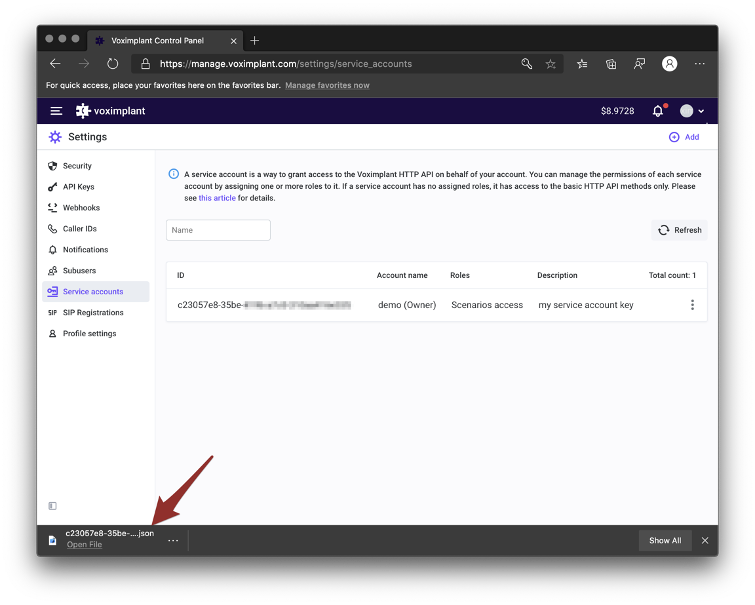The image size is (755, 605).
Task: Click the Subusers people icon
Action: click(52, 271)
